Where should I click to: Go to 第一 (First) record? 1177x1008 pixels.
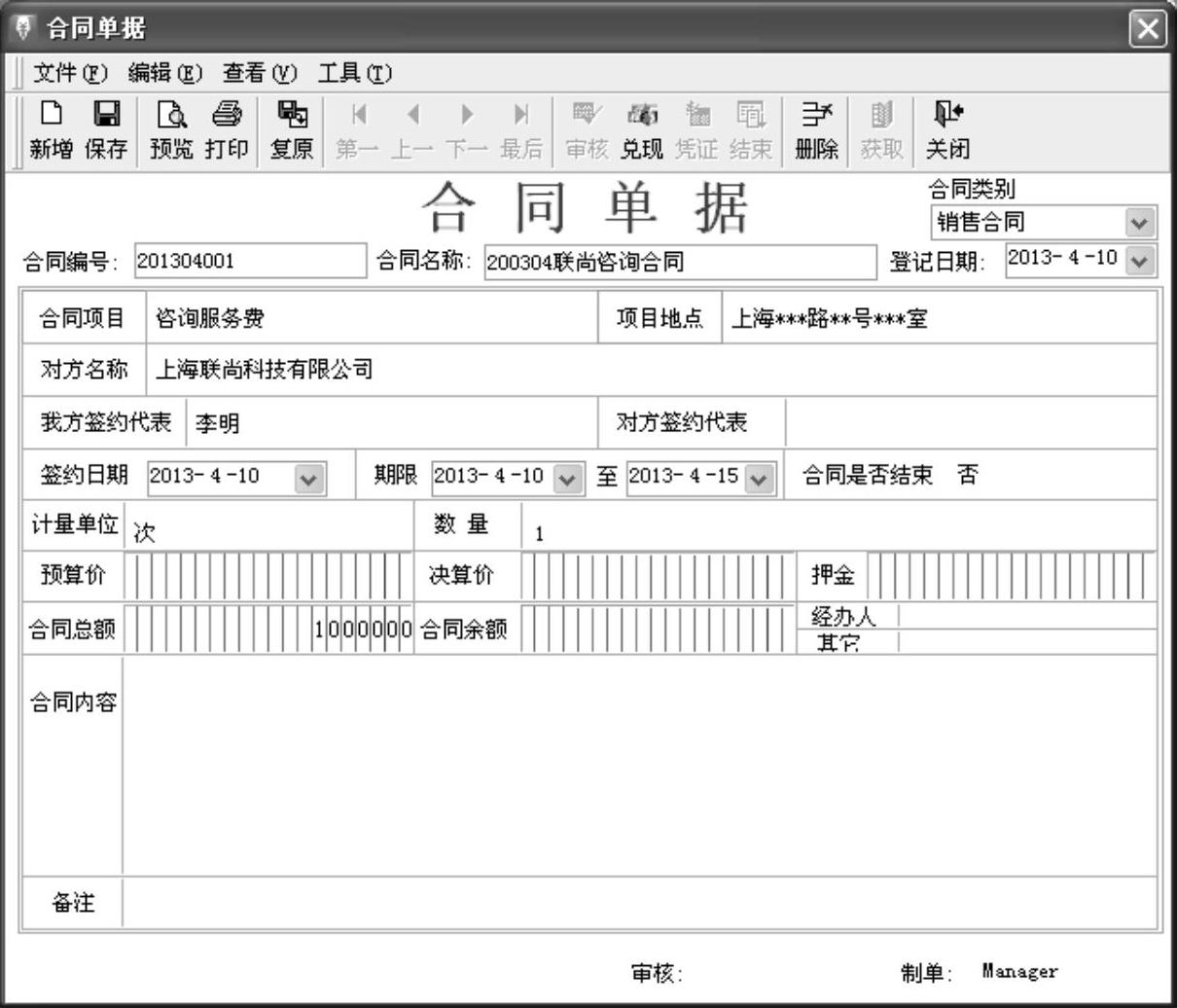click(359, 130)
